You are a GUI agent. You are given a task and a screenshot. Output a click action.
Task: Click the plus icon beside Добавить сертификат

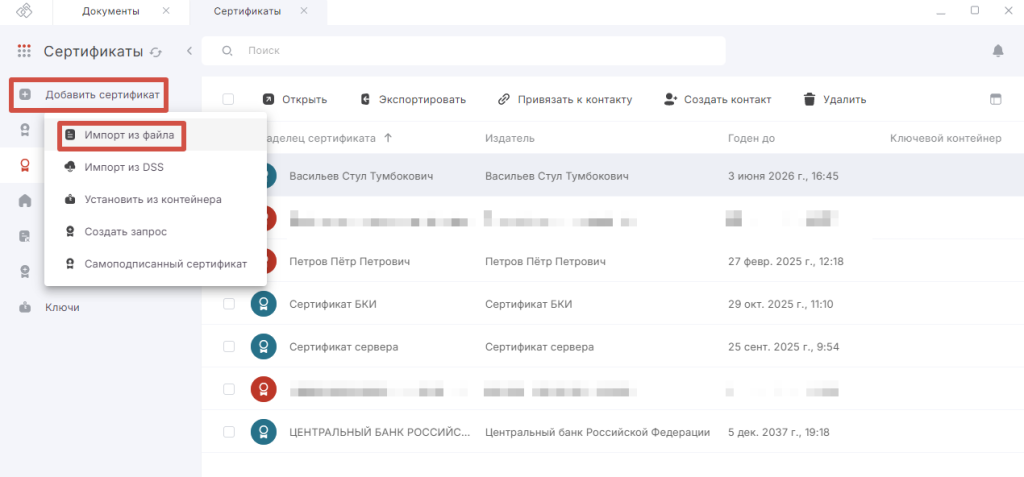pyautogui.click(x=25, y=95)
